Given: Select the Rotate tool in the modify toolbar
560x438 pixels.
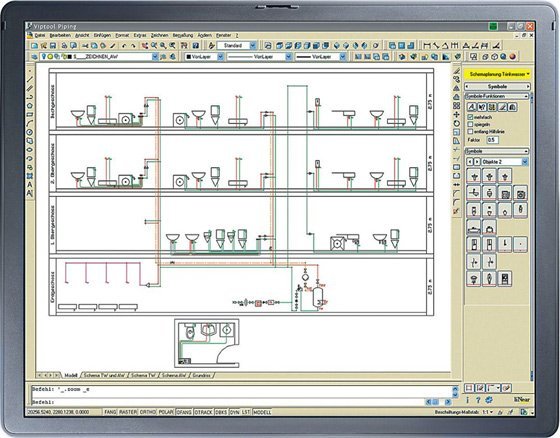Looking at the screenshot, I should [x=456, y=124].
